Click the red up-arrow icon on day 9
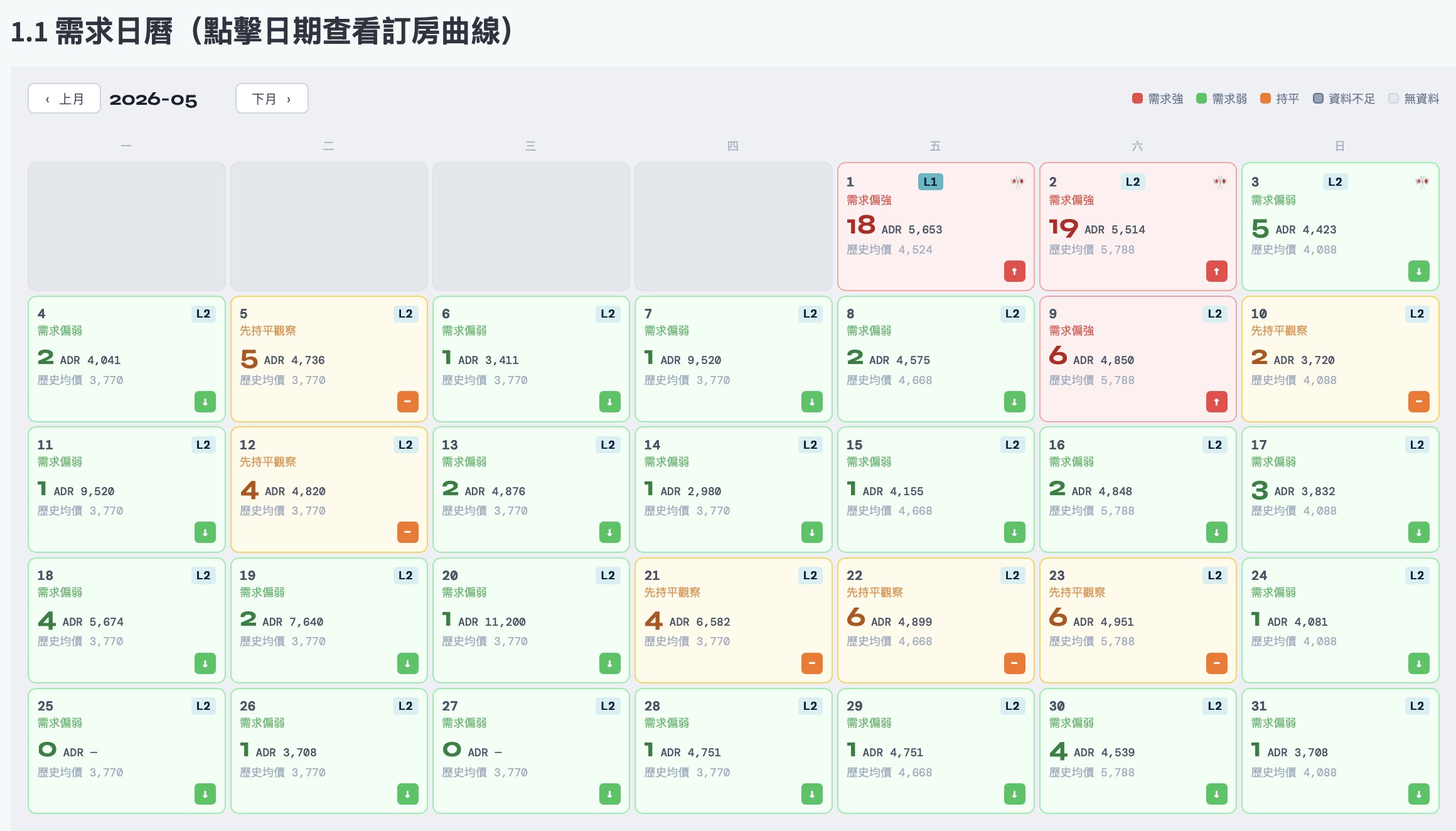1456x831 pixels. click(1216, 402)
